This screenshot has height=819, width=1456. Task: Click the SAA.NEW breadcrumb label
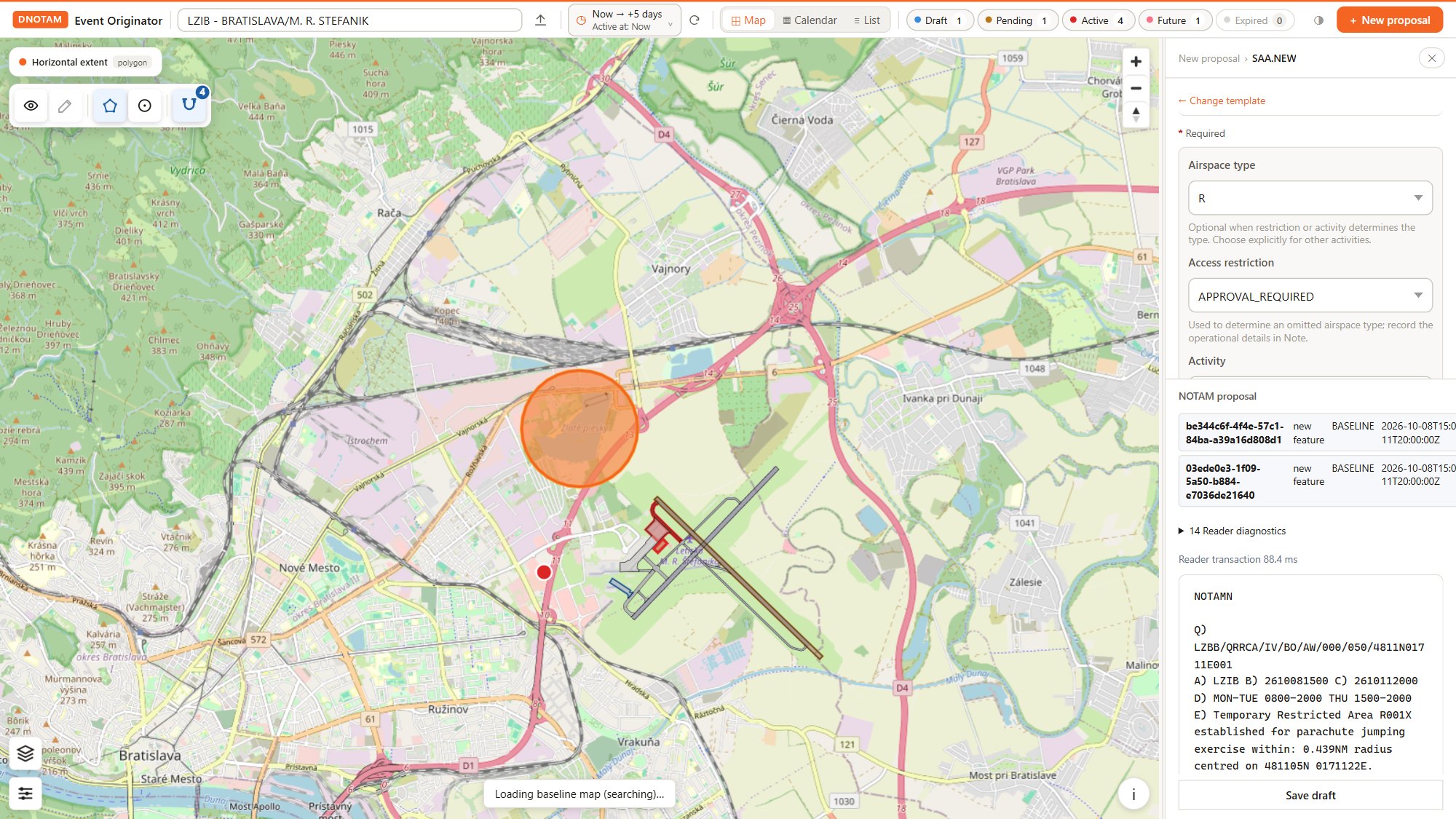[1274, 58]
